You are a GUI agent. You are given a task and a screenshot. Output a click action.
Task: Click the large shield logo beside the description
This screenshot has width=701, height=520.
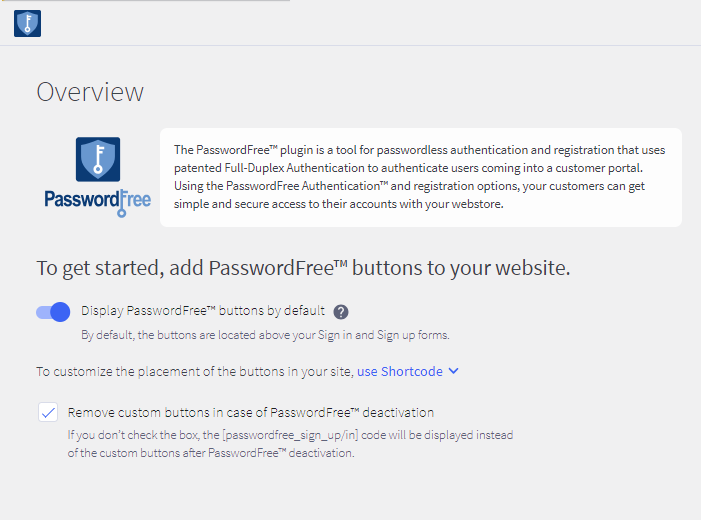(x=98, y=159)
